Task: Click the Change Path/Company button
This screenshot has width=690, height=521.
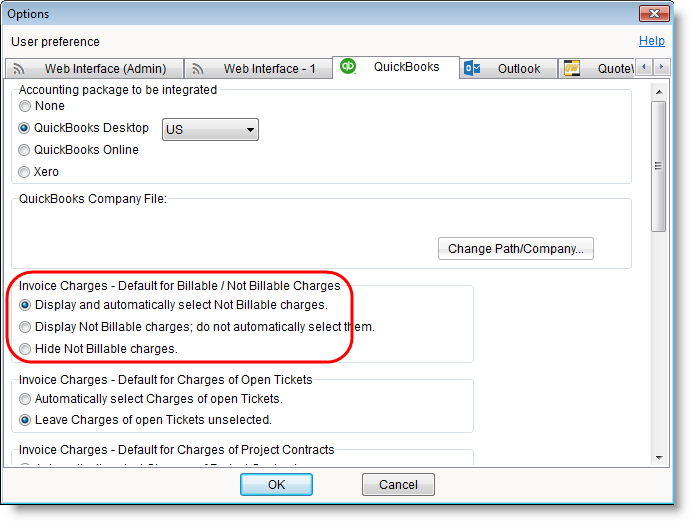Action: (515, 248)
